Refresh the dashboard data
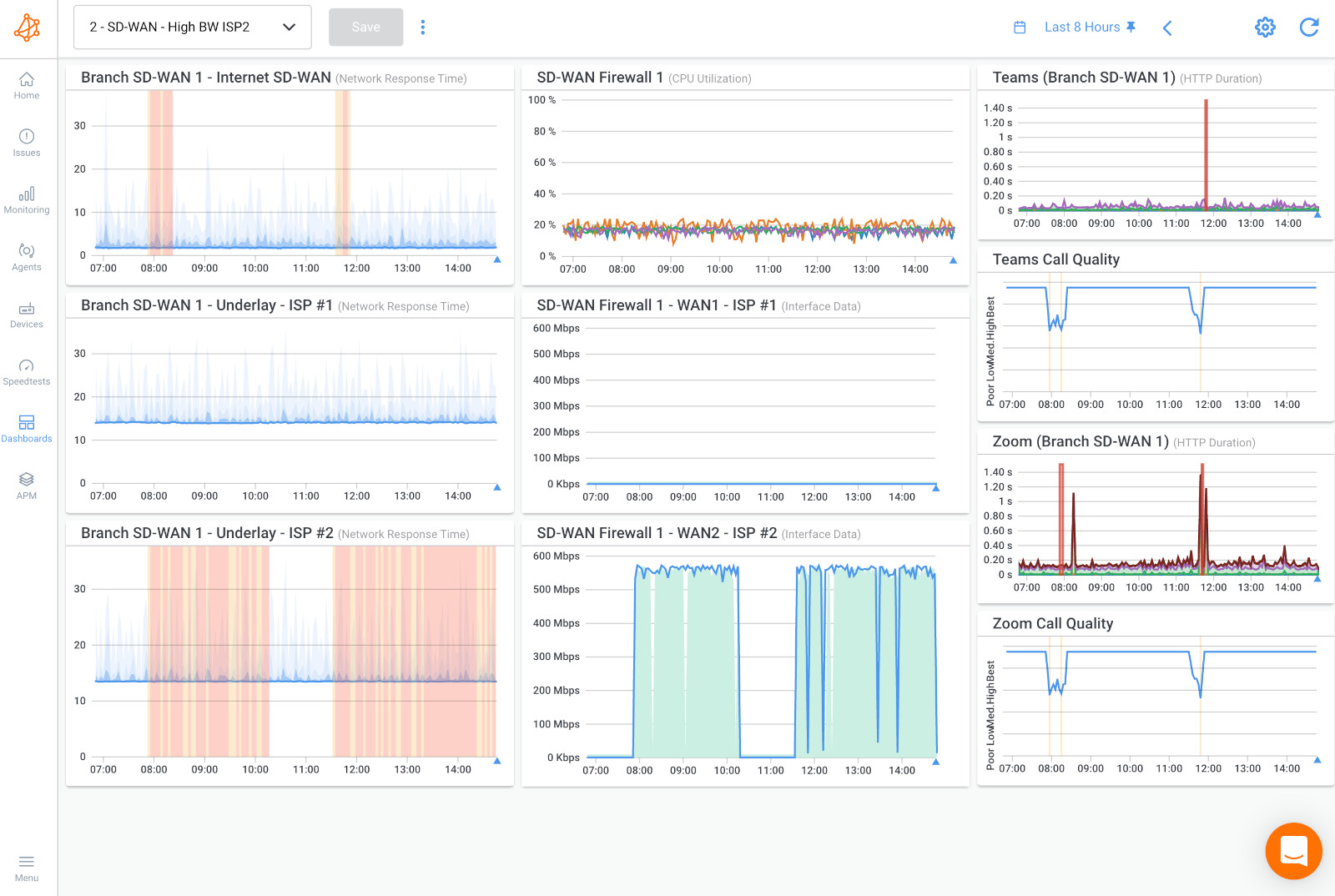The width and height of the screenshot is (1335, 896). click(x=1309, y=27)
